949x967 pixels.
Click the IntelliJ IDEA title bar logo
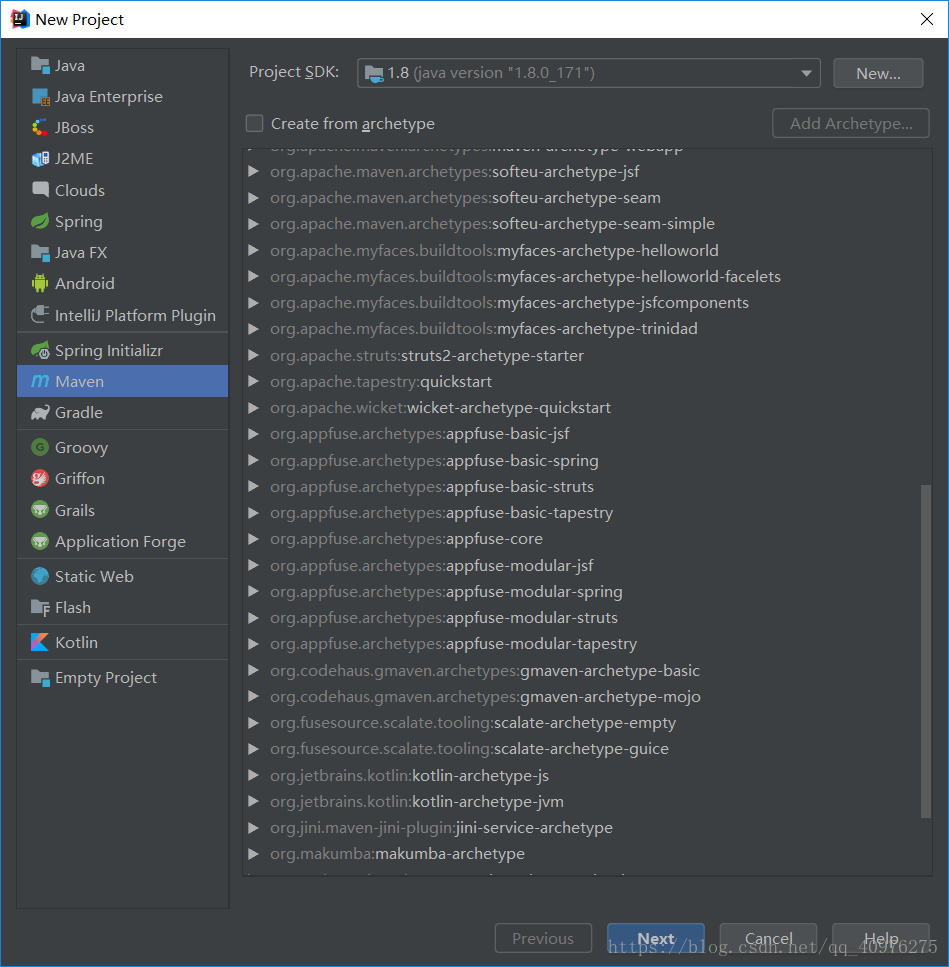(20, 19)
